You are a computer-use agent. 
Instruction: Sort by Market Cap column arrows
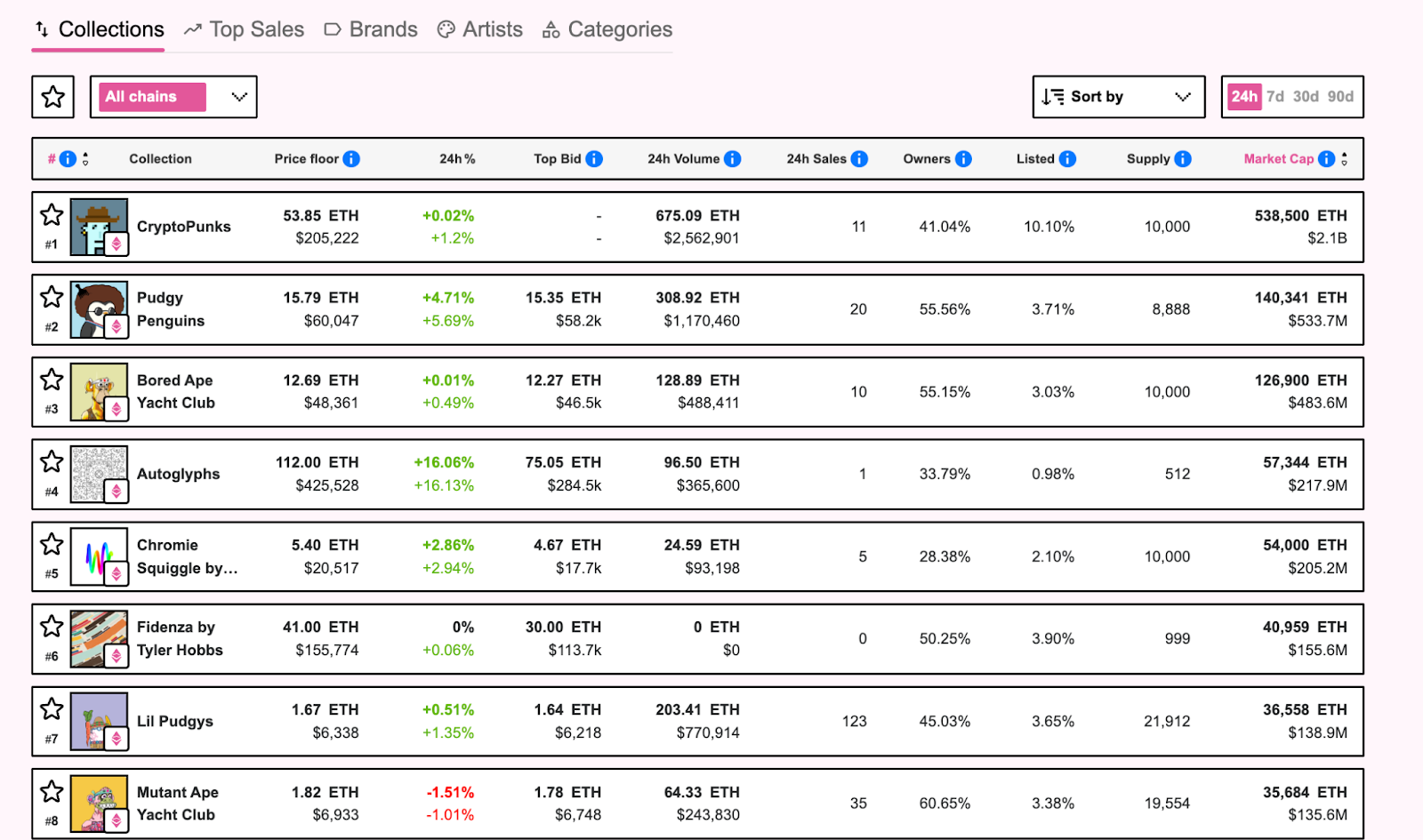pos(1345,159)
